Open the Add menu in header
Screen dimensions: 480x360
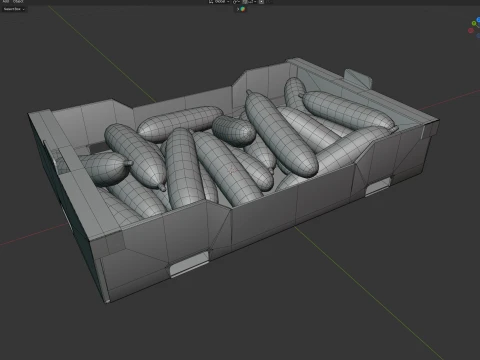click(6, 1)
